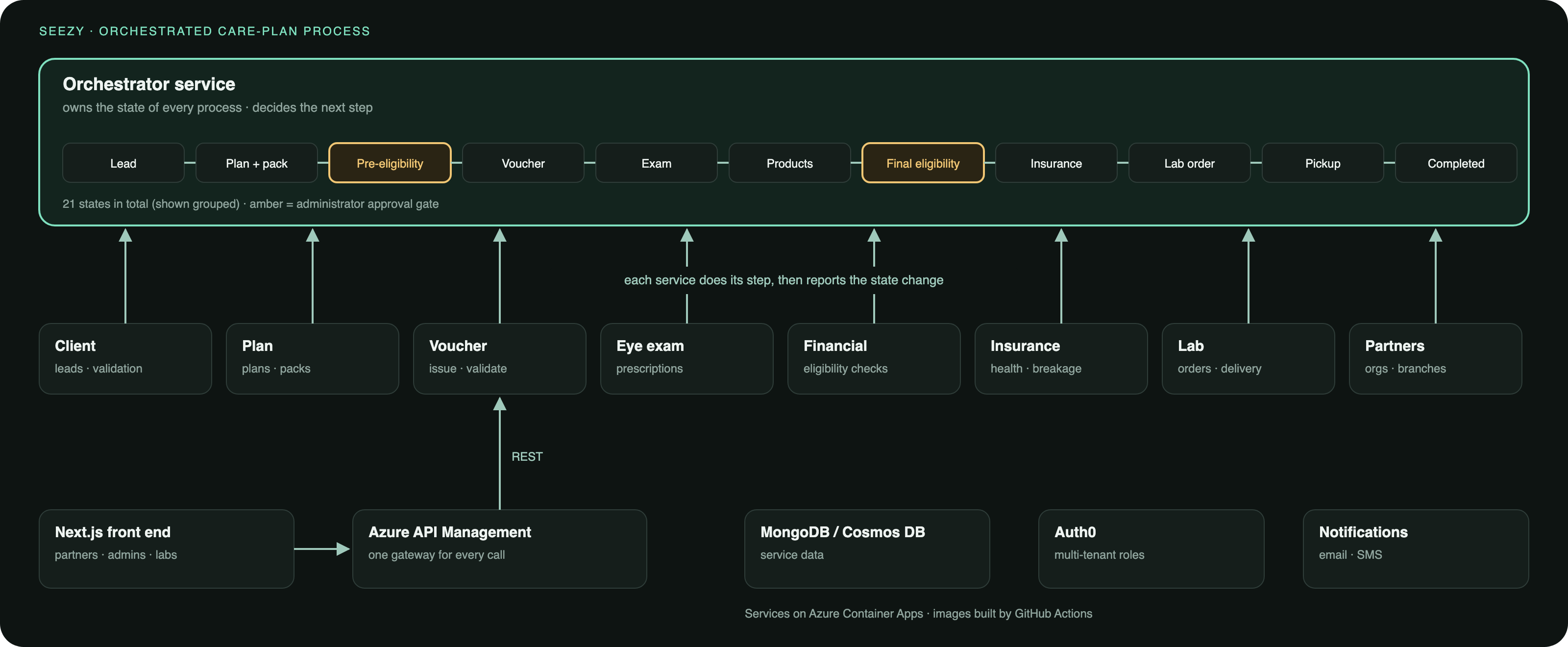Select the Exam state box
Screen dimensions: 1568x647
tap(656, 163)
